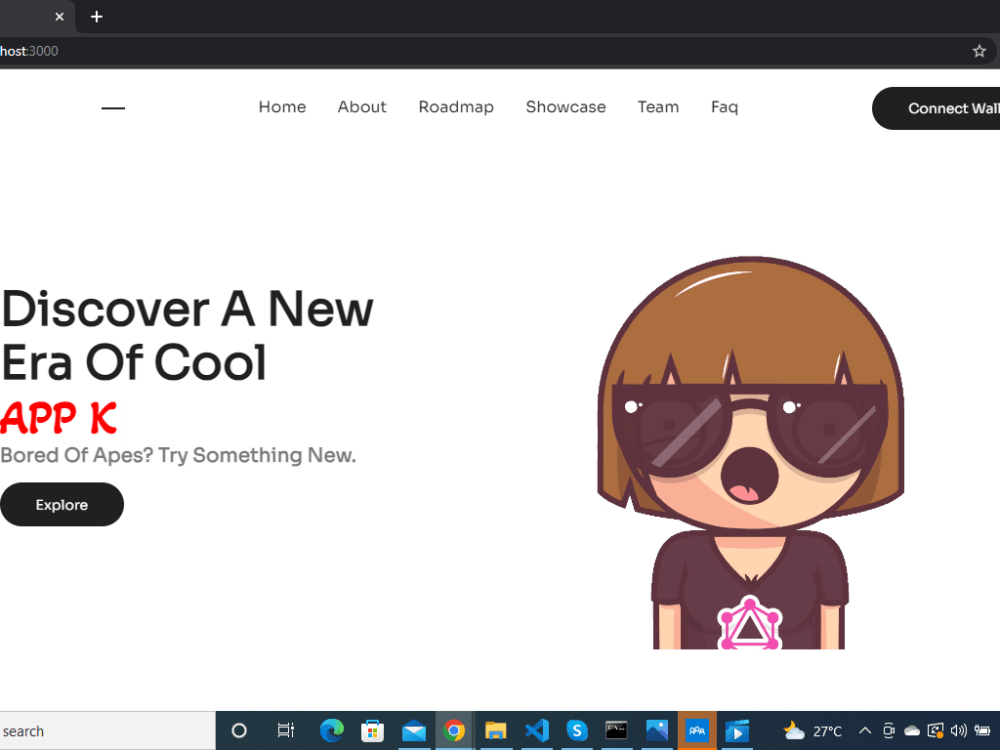Open the command prompt from the taskbar

point(617,730)
